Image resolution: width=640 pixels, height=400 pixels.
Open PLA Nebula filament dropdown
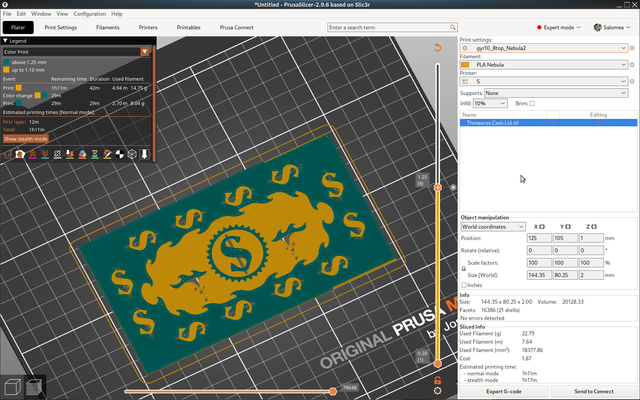click(x=544, y=64)
